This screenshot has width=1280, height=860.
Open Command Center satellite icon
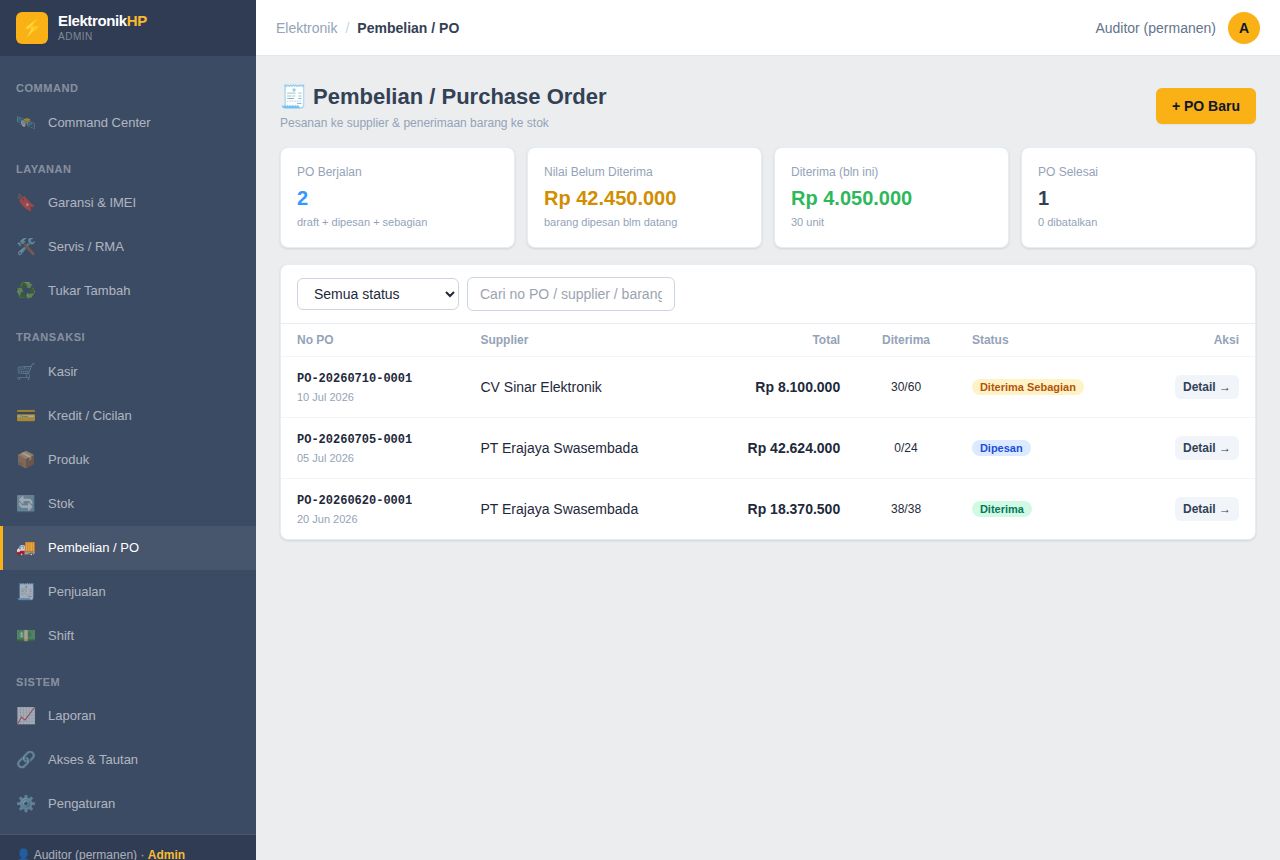click(26, 123)
